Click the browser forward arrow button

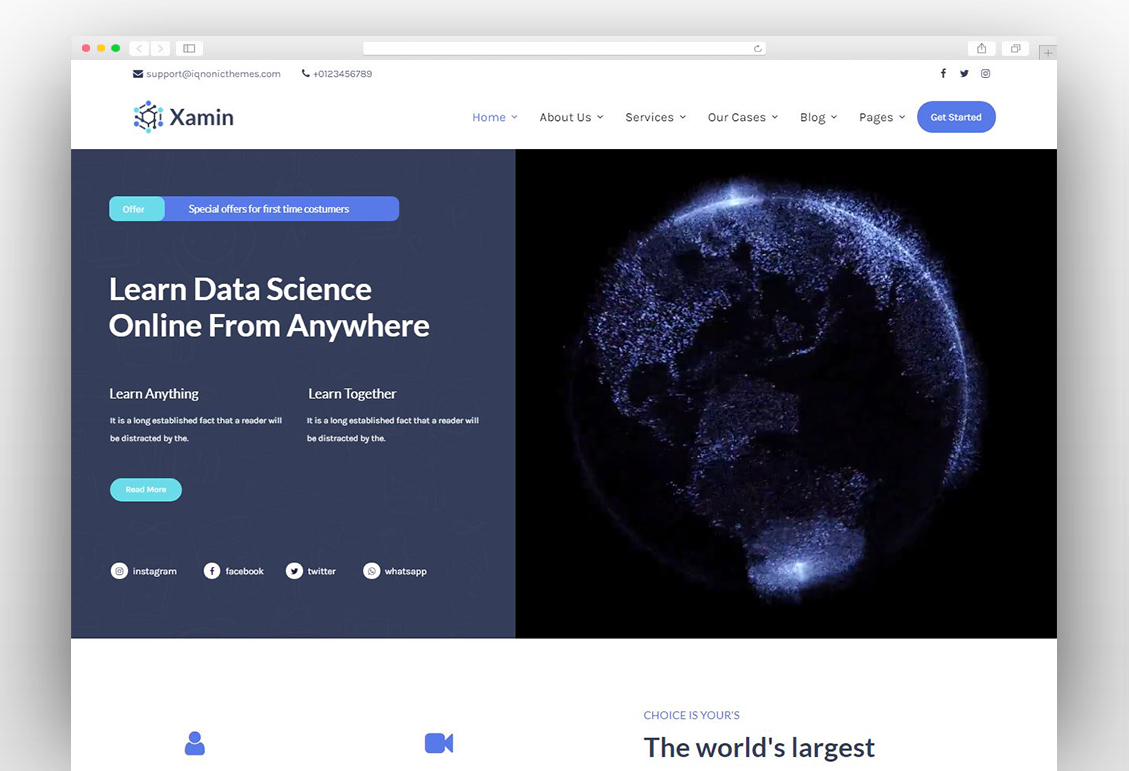161,48
